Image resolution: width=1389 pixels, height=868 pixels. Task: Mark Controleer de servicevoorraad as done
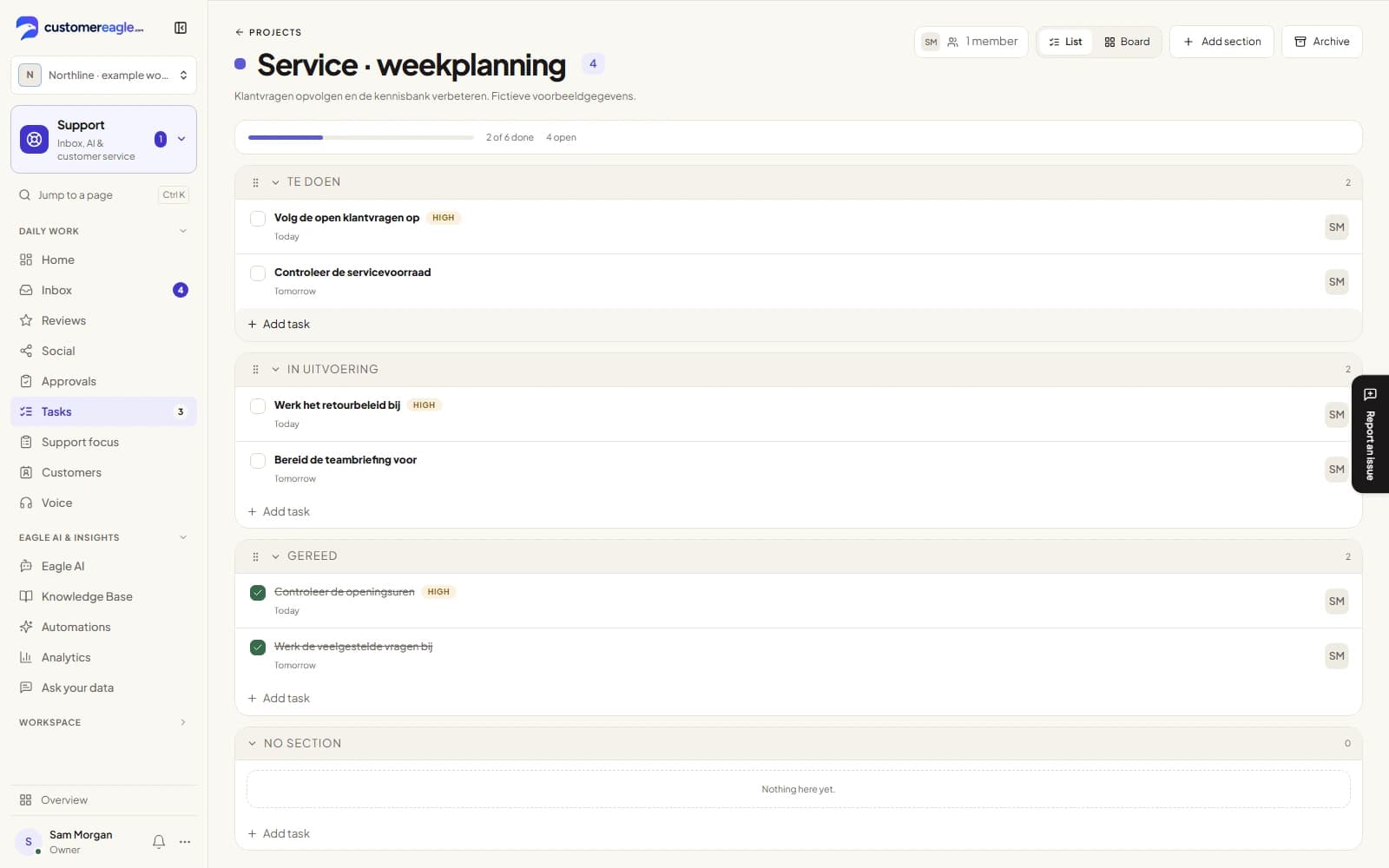tap(258, 273)
